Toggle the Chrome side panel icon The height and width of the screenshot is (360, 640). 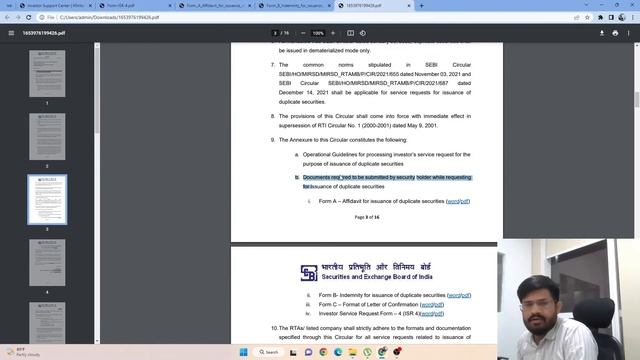point(611,18)
